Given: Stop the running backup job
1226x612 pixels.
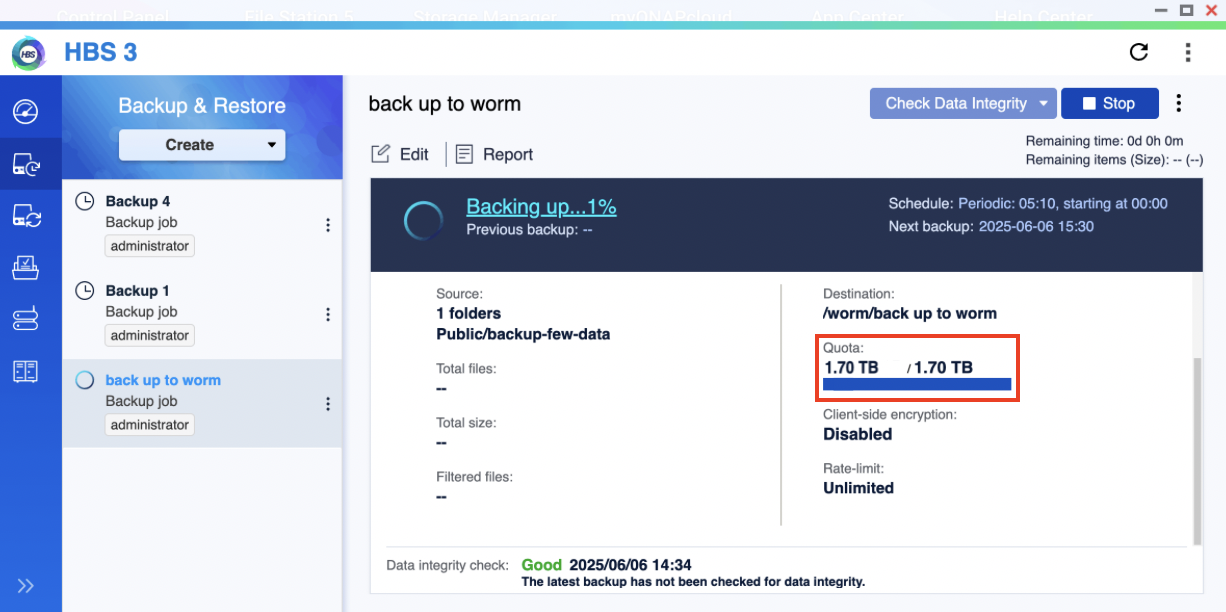Looking at the screenshot, I should pos(1109,103).
